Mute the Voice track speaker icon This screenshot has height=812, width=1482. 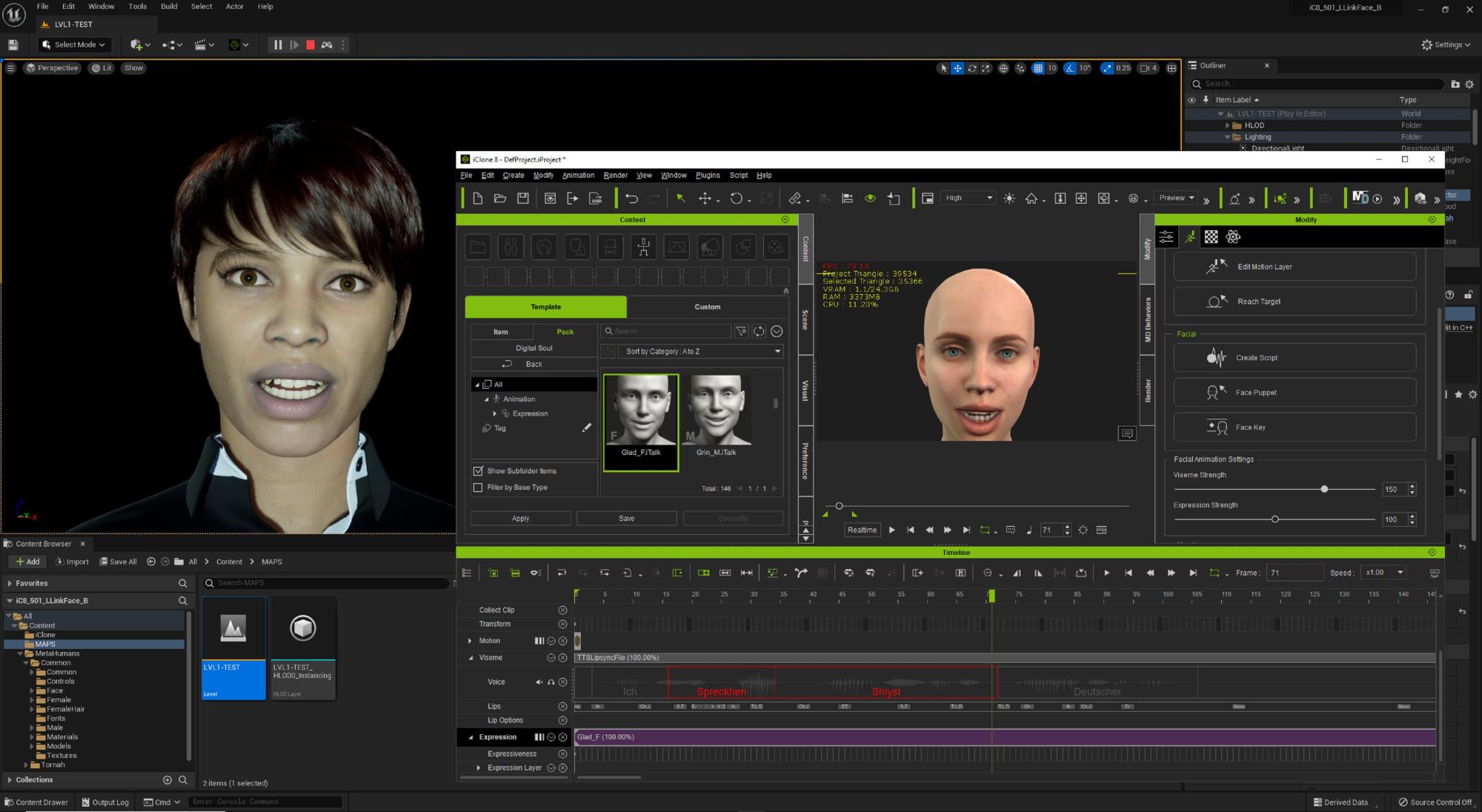click(539, 682)
